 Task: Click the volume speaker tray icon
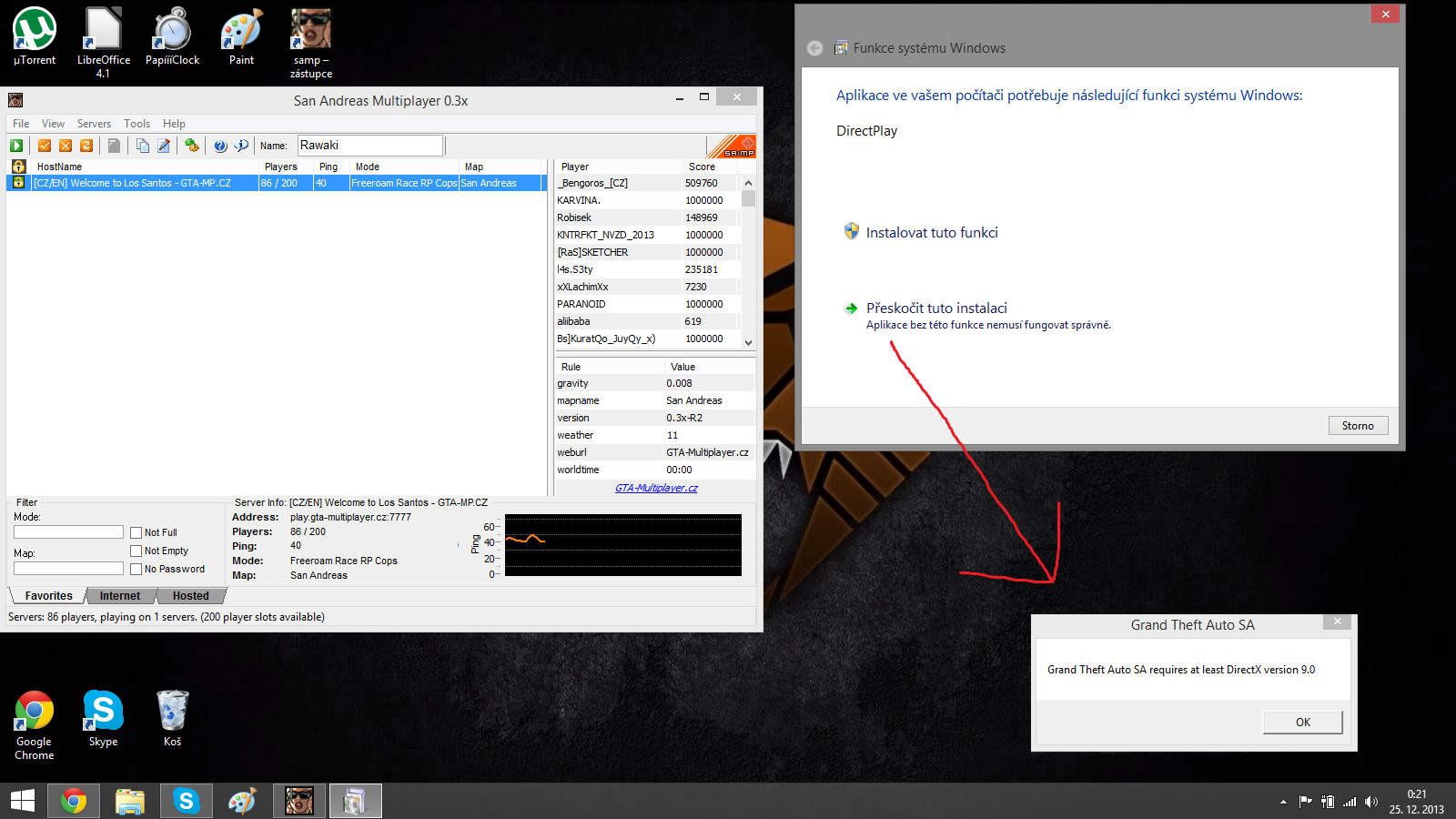coord(1371,802)
